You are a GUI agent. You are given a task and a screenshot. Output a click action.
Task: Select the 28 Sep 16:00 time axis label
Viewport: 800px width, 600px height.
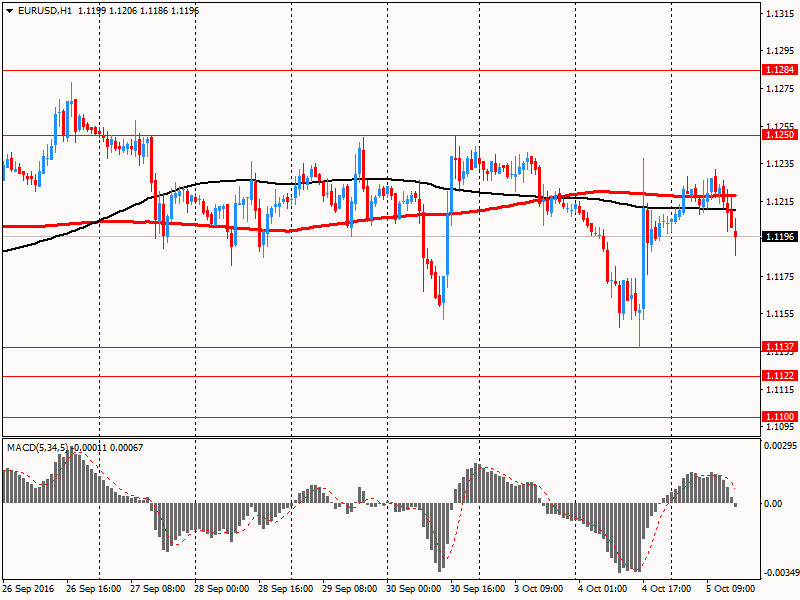(286, 589)
